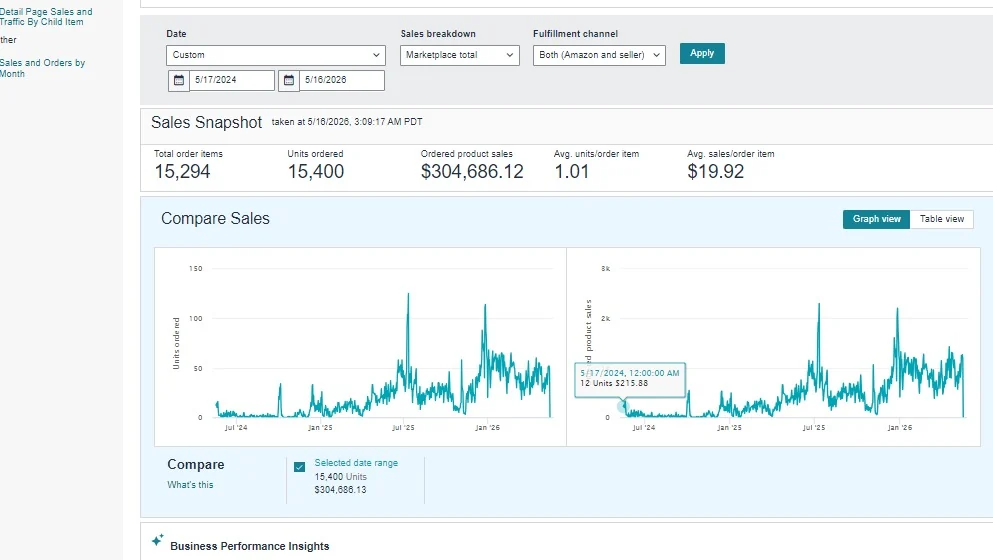Click the Selected date range label
Screen dimensions: 993x560
coord(356,463)
